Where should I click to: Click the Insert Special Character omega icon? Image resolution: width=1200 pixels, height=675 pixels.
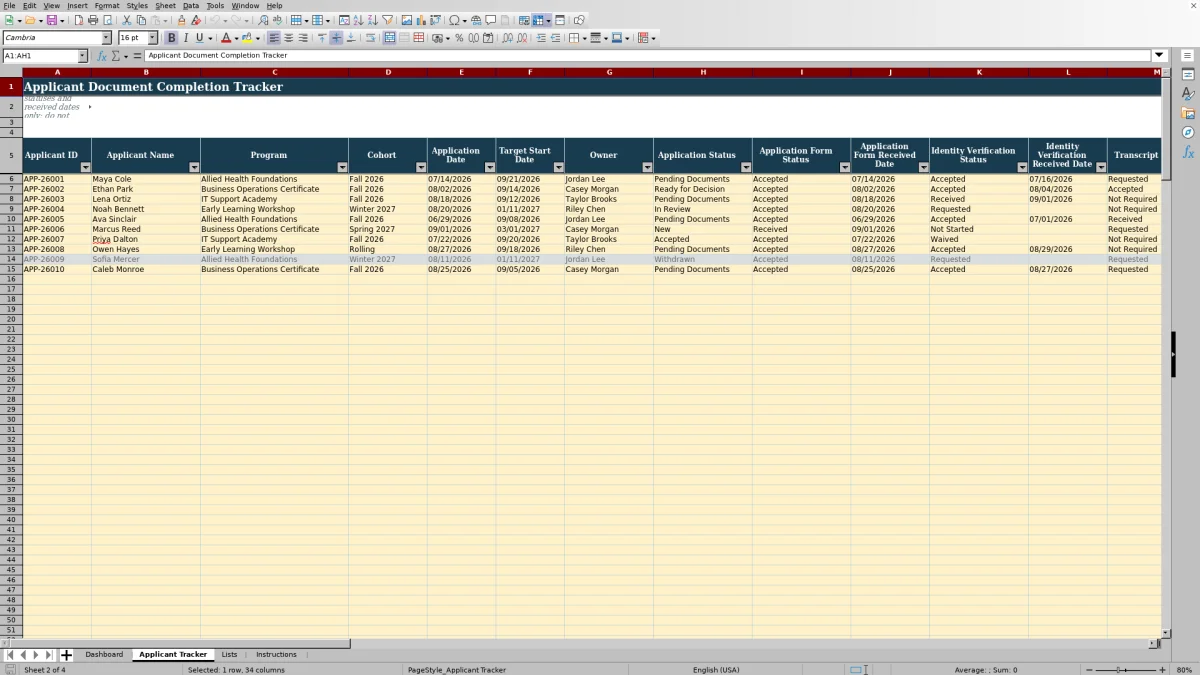click(455, 20)
